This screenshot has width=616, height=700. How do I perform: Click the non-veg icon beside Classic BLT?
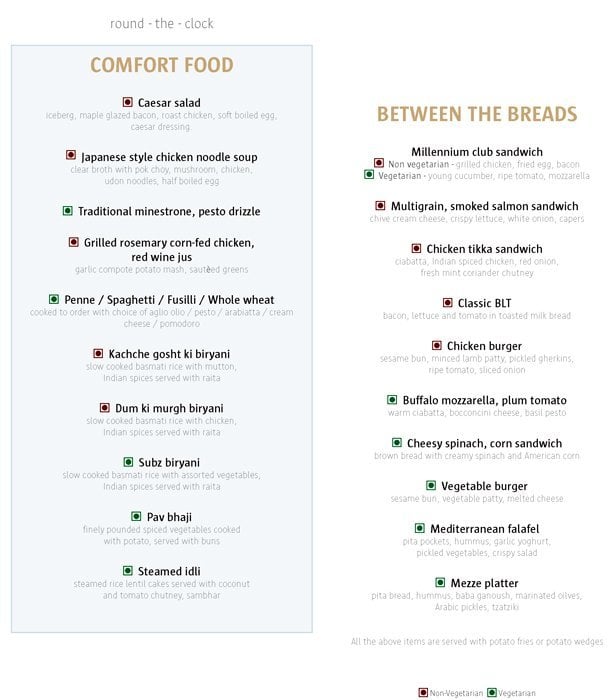pyautogui.click(x=448, y=302)
